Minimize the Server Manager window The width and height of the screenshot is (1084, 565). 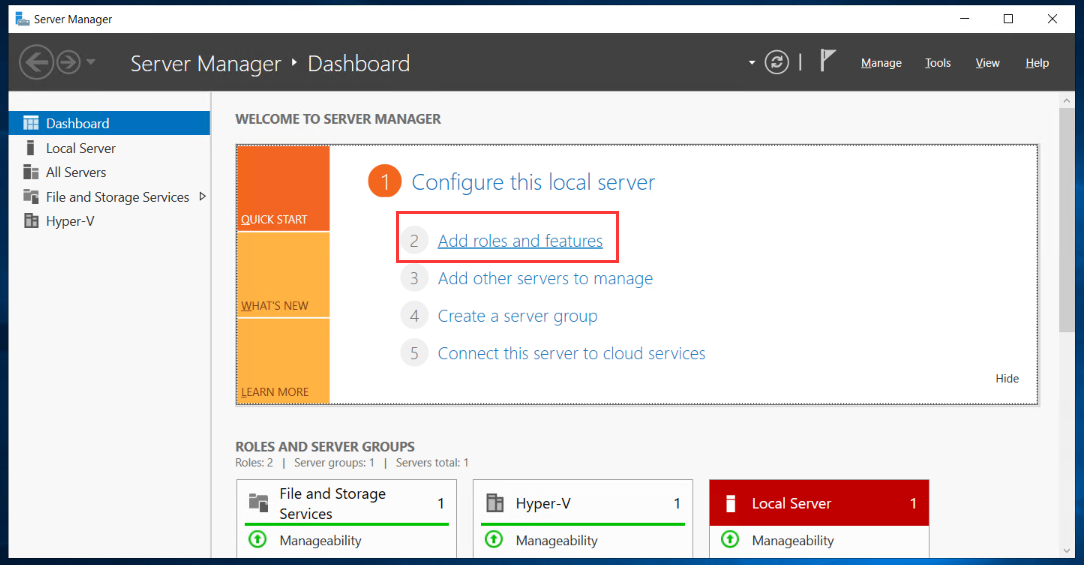tap(964, 19)
